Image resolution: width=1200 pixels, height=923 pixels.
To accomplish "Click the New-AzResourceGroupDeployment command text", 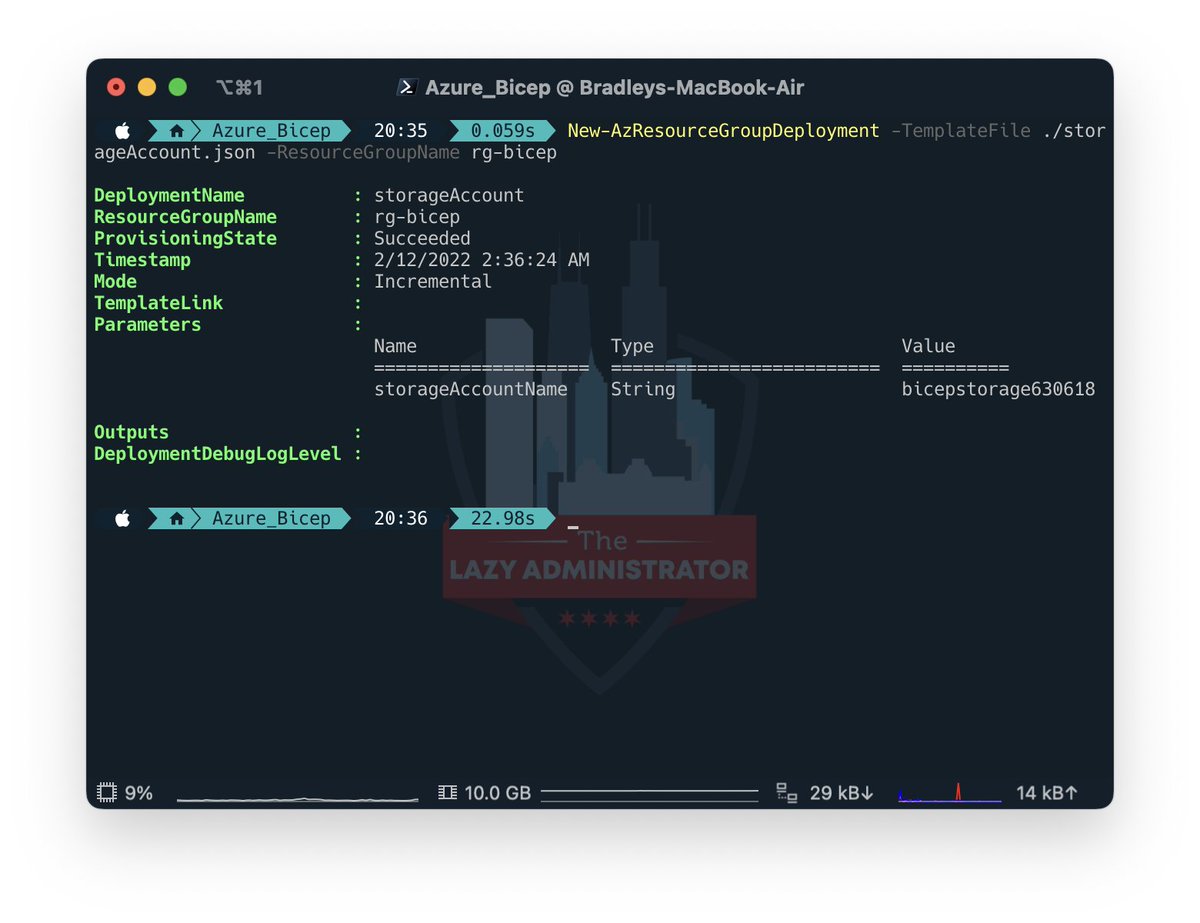I will tap(724, 131).
